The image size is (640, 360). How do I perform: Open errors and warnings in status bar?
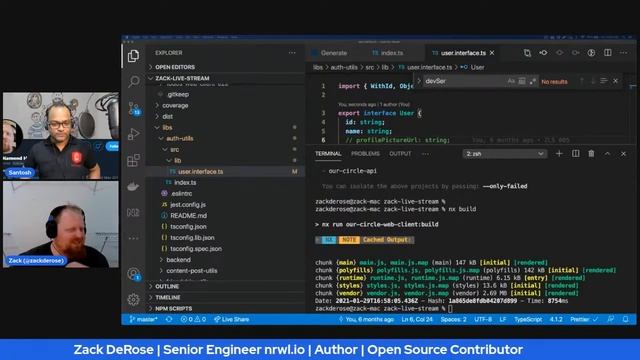point(193,319)
